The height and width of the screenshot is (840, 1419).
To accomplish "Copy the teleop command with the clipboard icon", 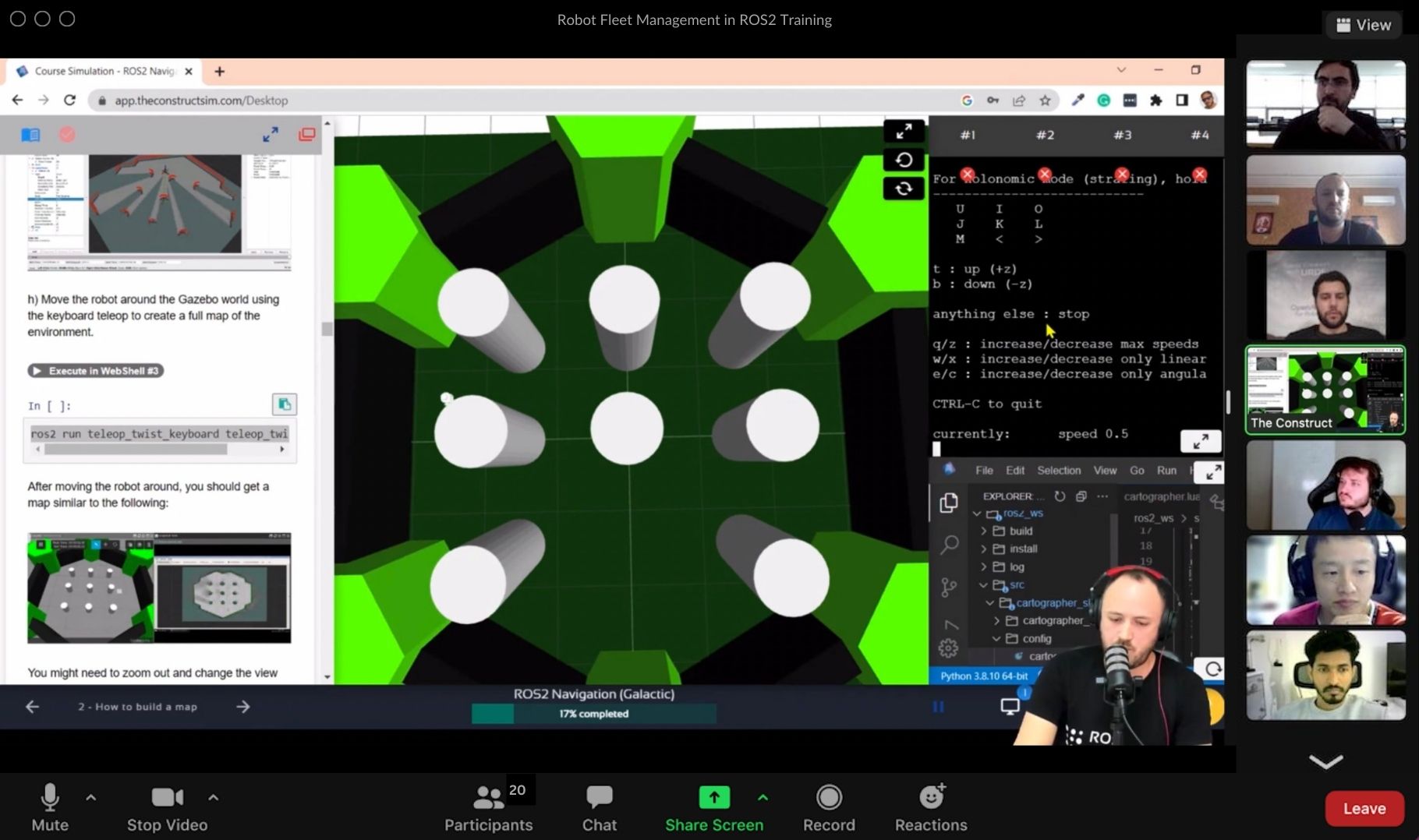I will pyautogui.click(x=284, y=404).
